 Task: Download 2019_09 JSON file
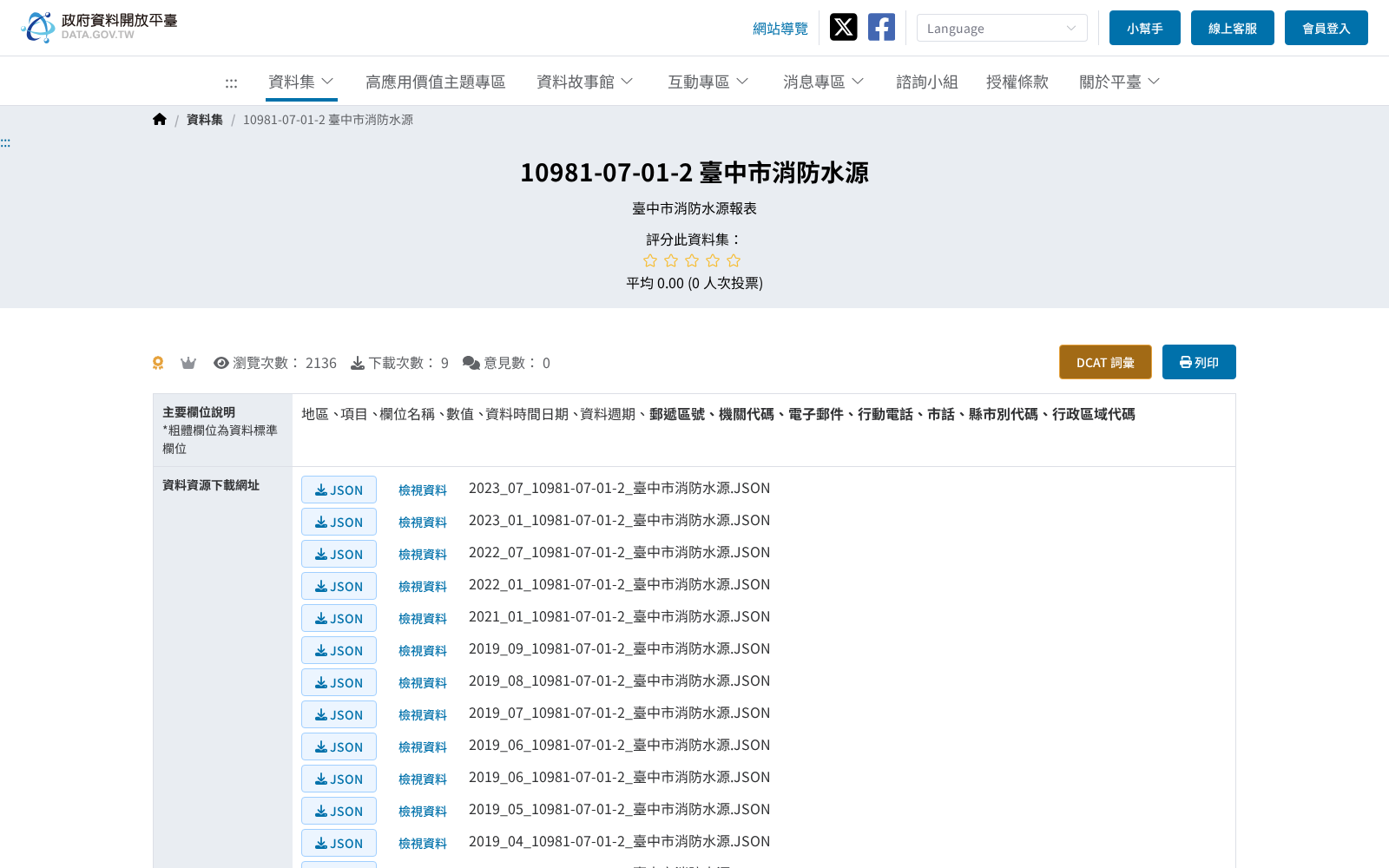click(339, 650)
